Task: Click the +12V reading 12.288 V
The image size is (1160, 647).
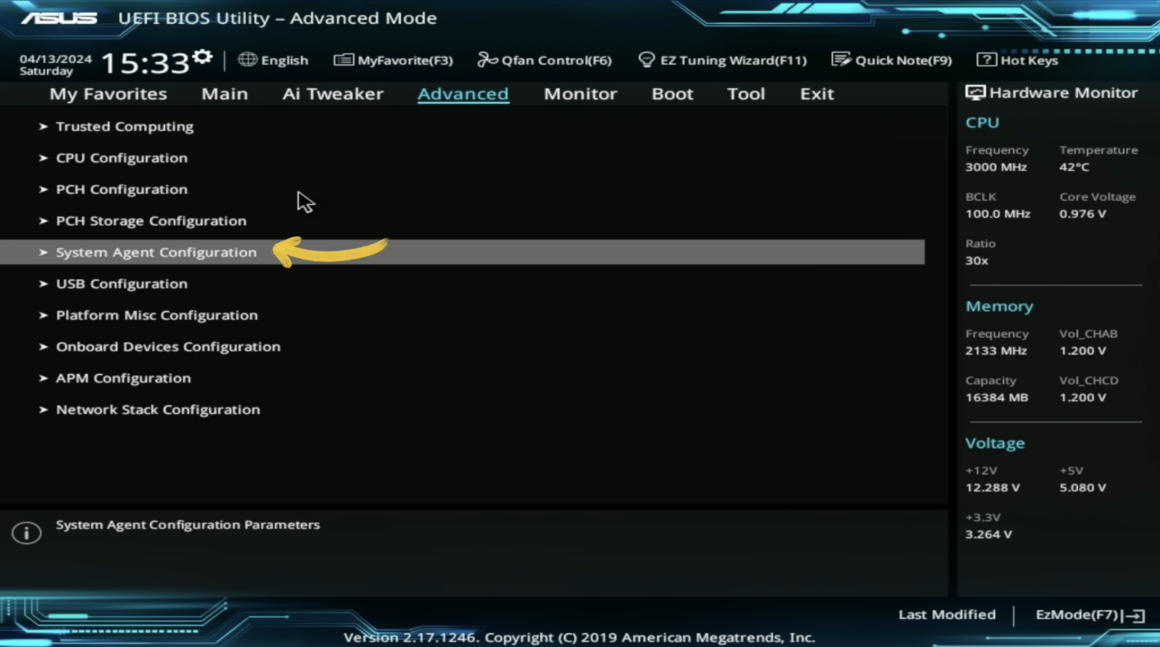Action: point(993,487)
